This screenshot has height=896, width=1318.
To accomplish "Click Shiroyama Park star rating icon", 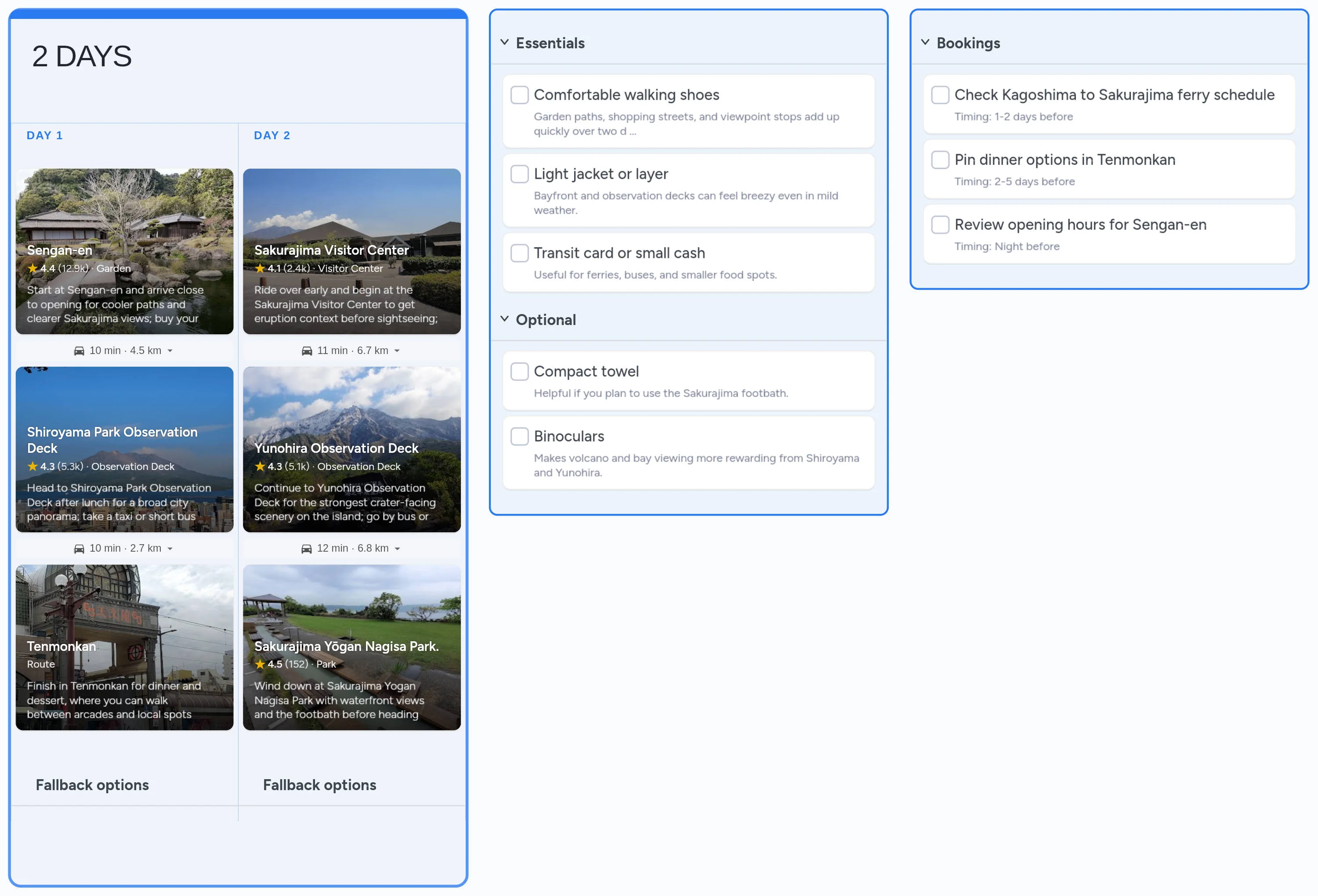I will tap(33, 466).
